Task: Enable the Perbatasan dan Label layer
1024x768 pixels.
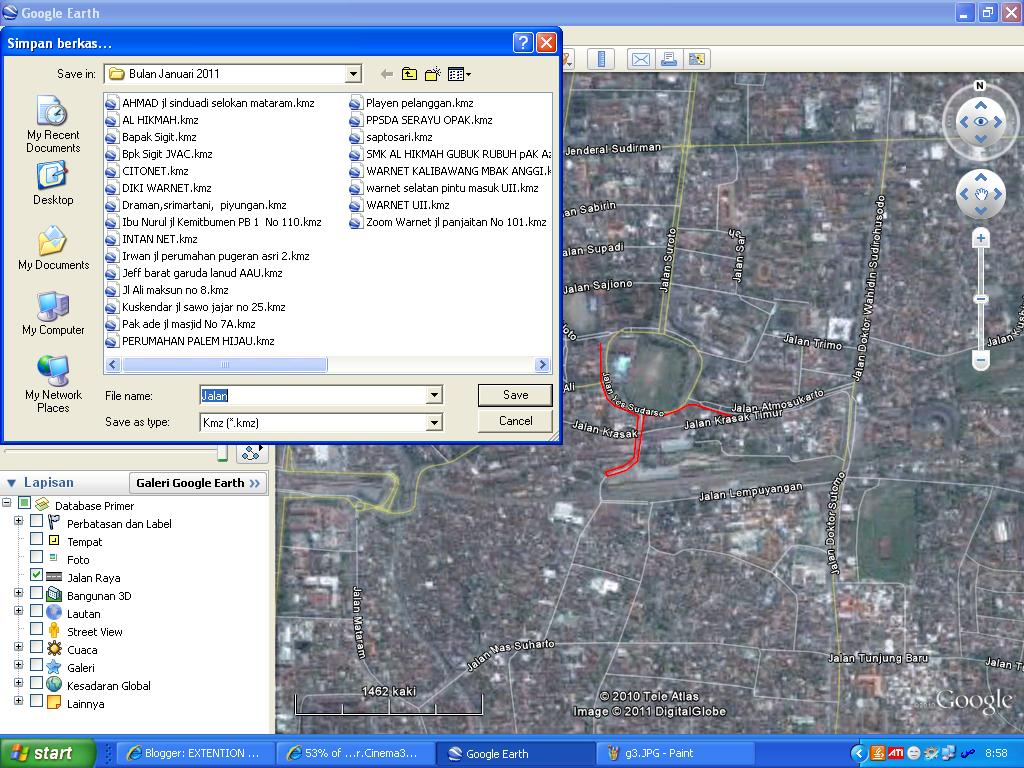Action: click(x=37, y=521)
